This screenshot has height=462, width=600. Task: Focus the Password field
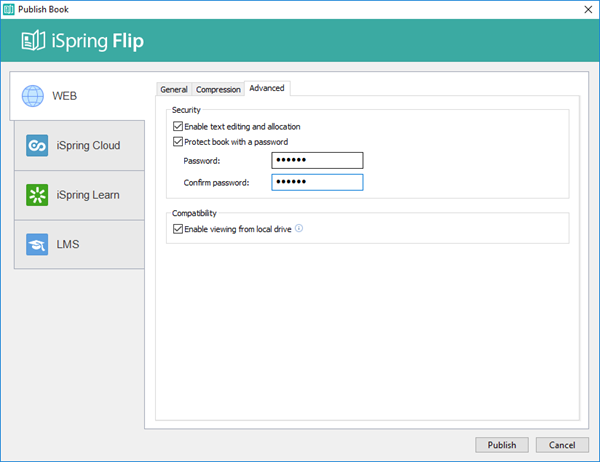(x=317, y=160)
